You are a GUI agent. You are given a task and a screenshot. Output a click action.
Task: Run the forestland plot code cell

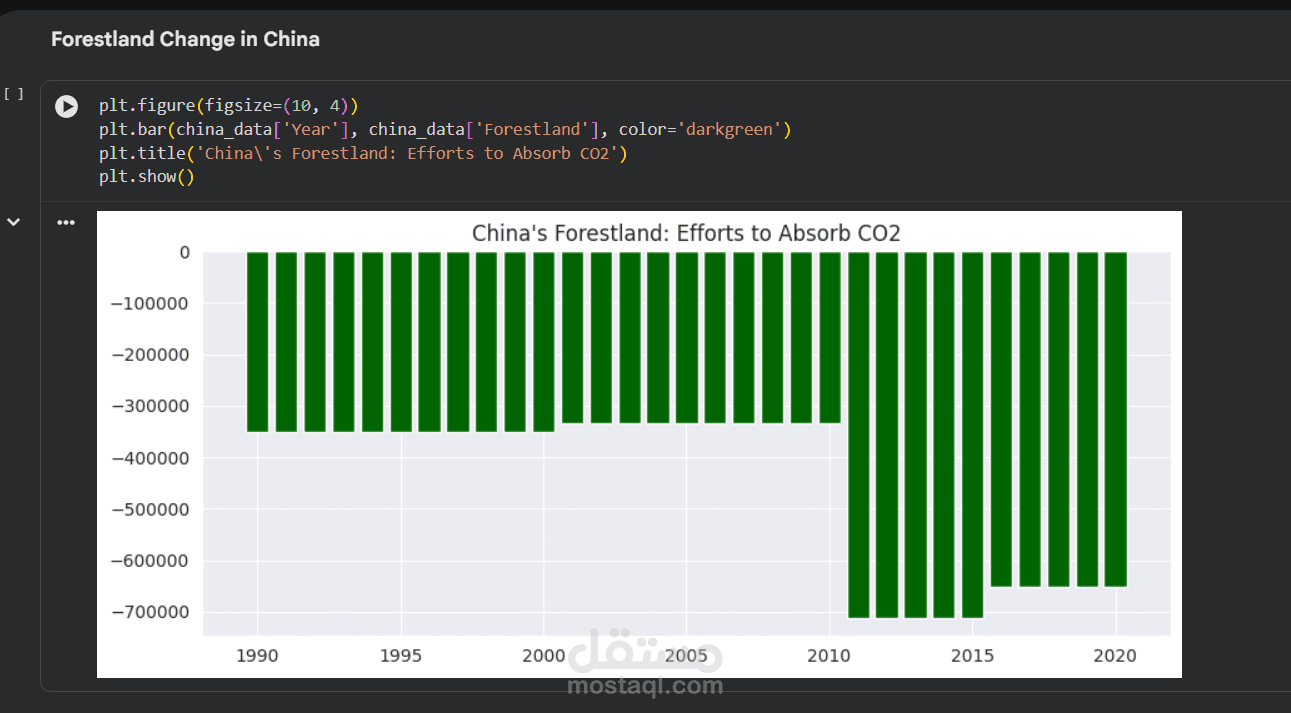(x=66, y=106)
